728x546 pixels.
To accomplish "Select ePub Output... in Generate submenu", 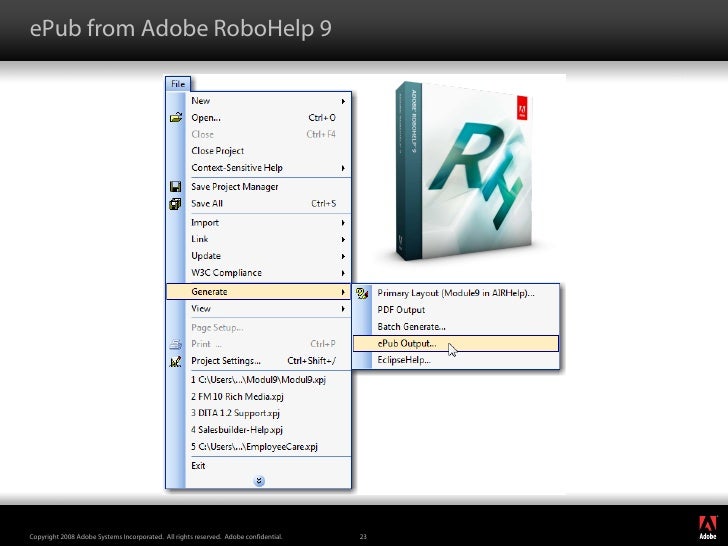I will coord(456,344).
